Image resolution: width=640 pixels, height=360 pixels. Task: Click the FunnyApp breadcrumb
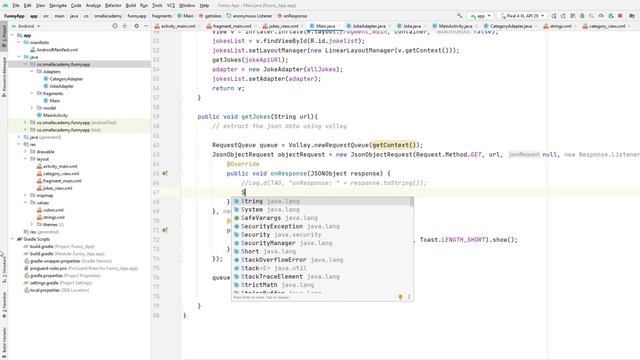(14, 16)
